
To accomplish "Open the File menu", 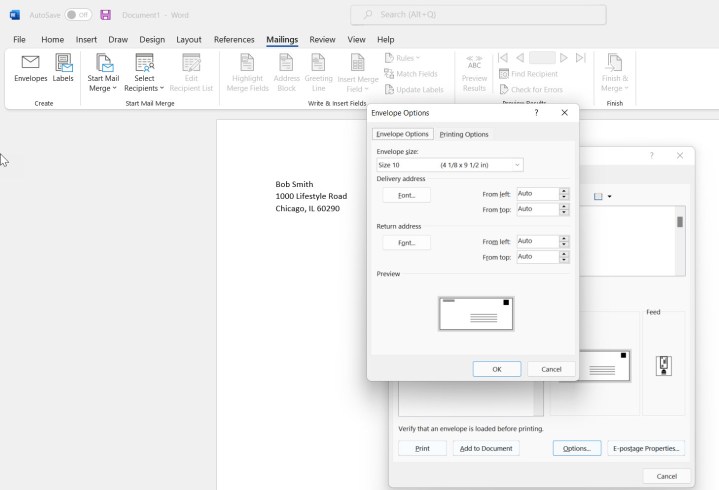I will pyautogui.click(x=19, y=40).
